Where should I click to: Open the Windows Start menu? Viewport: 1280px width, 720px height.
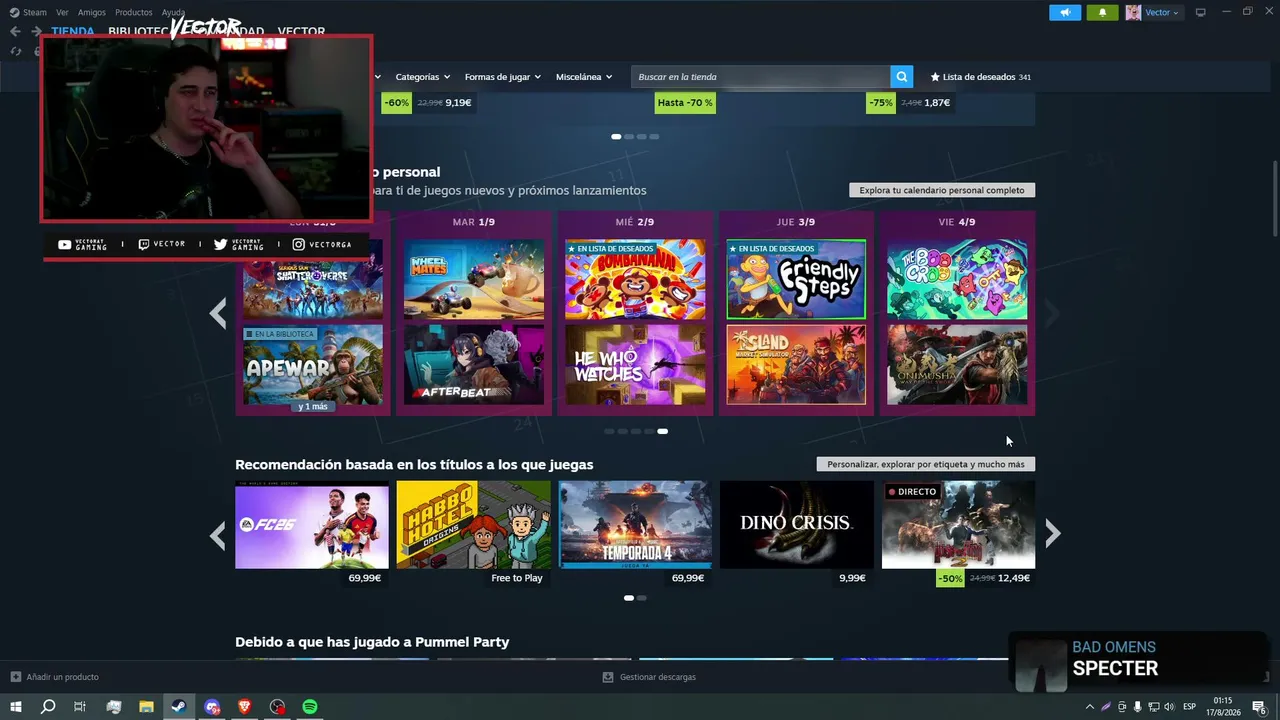point(15,707)
